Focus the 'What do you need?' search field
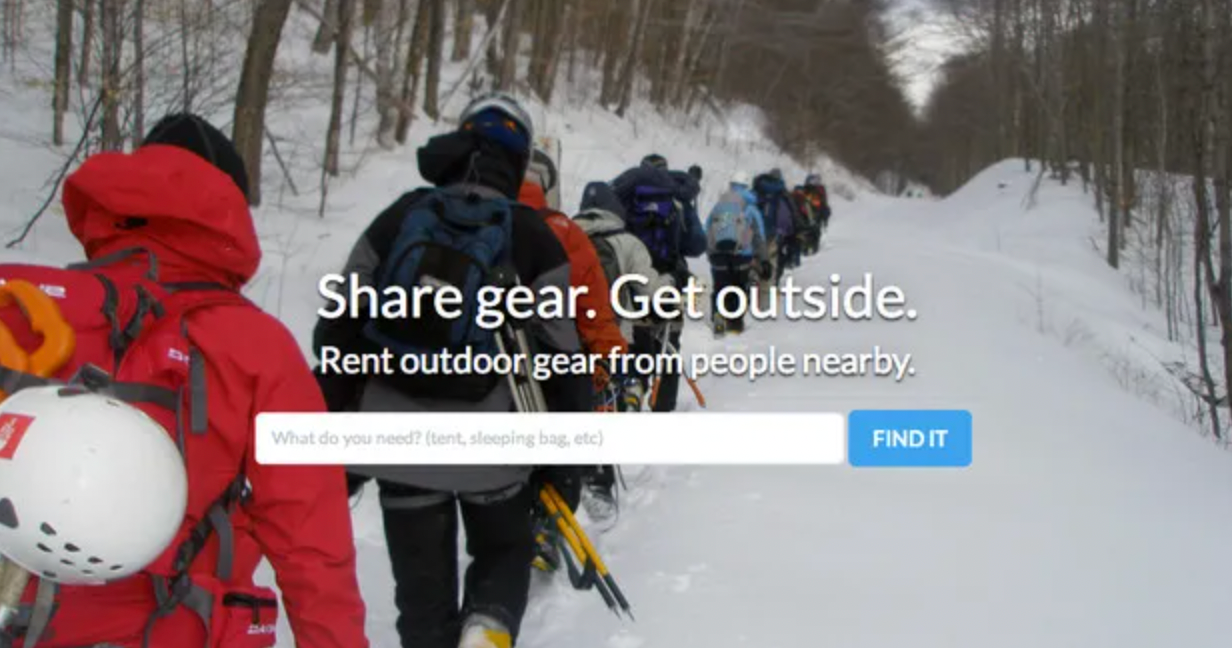1232x648 pixels. pos(549,438)
